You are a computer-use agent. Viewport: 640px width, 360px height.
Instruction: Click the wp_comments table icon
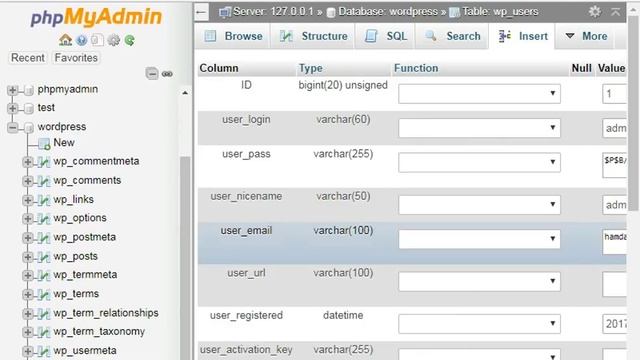click(x=44, y=181)
